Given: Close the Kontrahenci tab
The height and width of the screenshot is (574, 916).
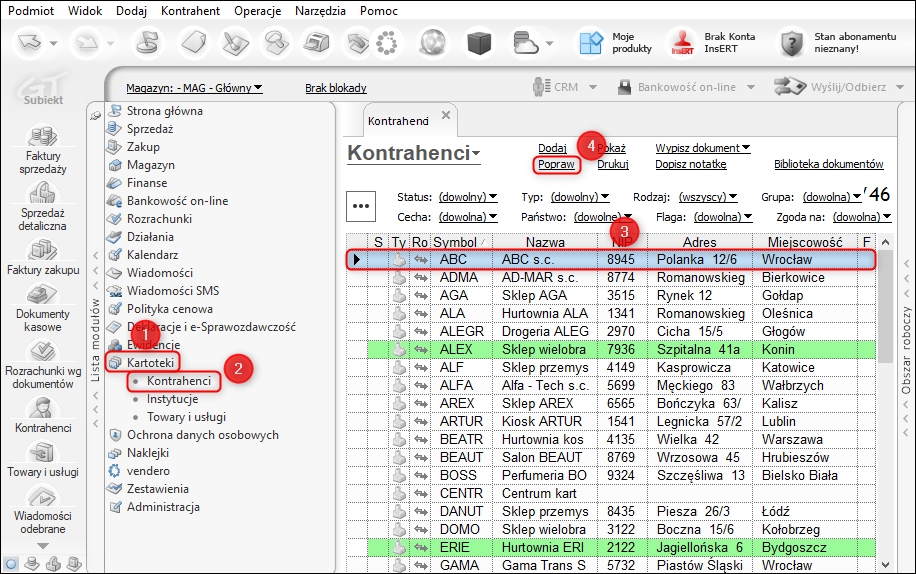Looking at the screenshot, I should click(446, 116).
